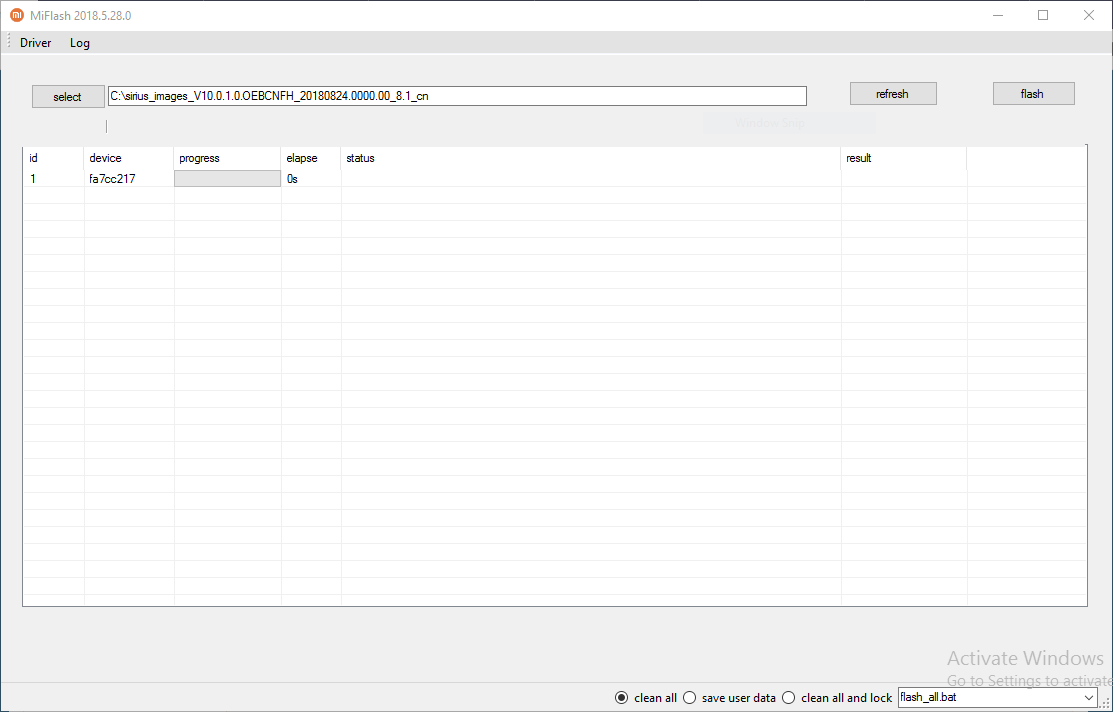
Task: Click the id cell with value 1
Action: [33, 179]
